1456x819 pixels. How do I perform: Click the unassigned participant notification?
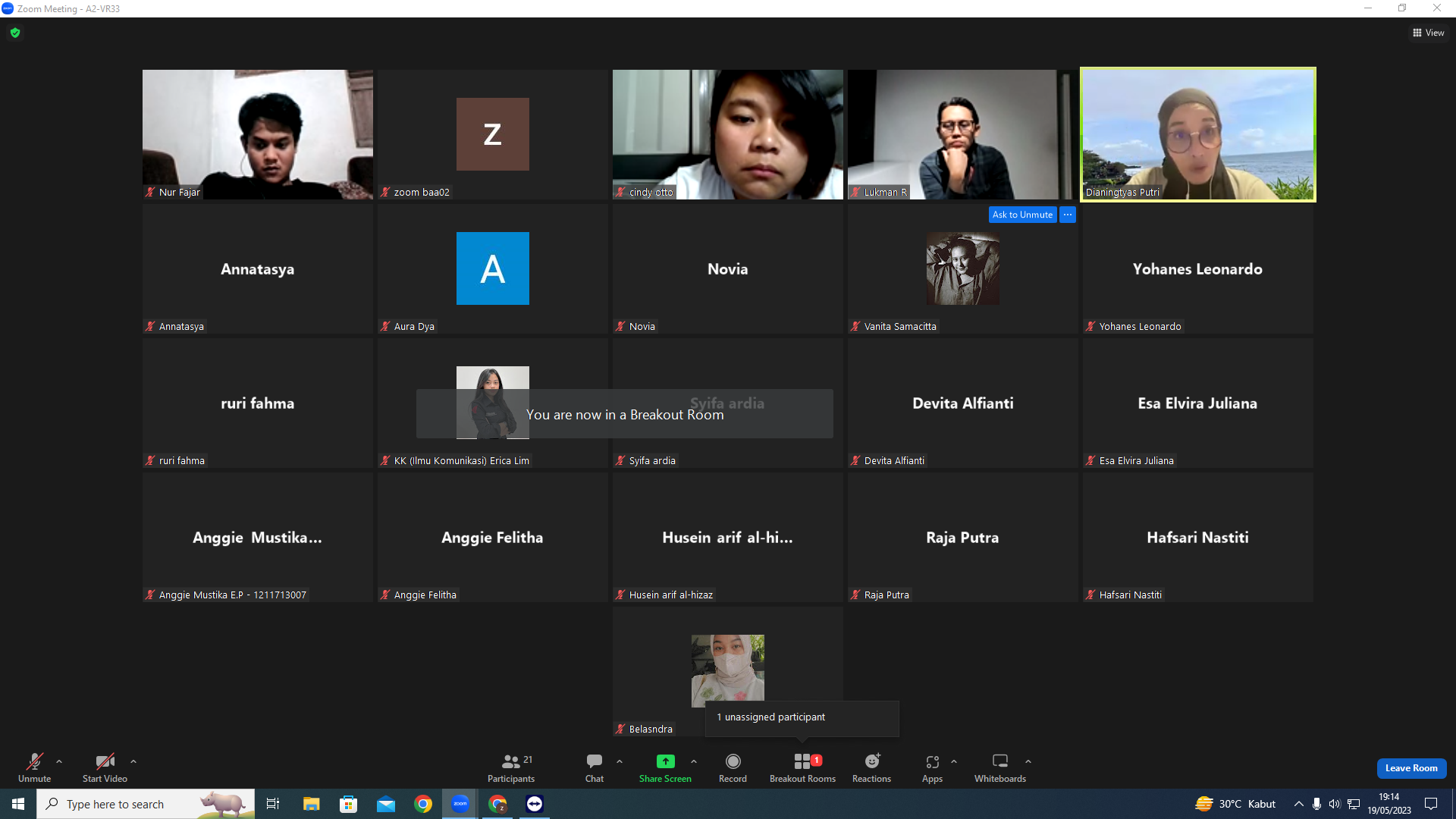[x=802, y=717]
